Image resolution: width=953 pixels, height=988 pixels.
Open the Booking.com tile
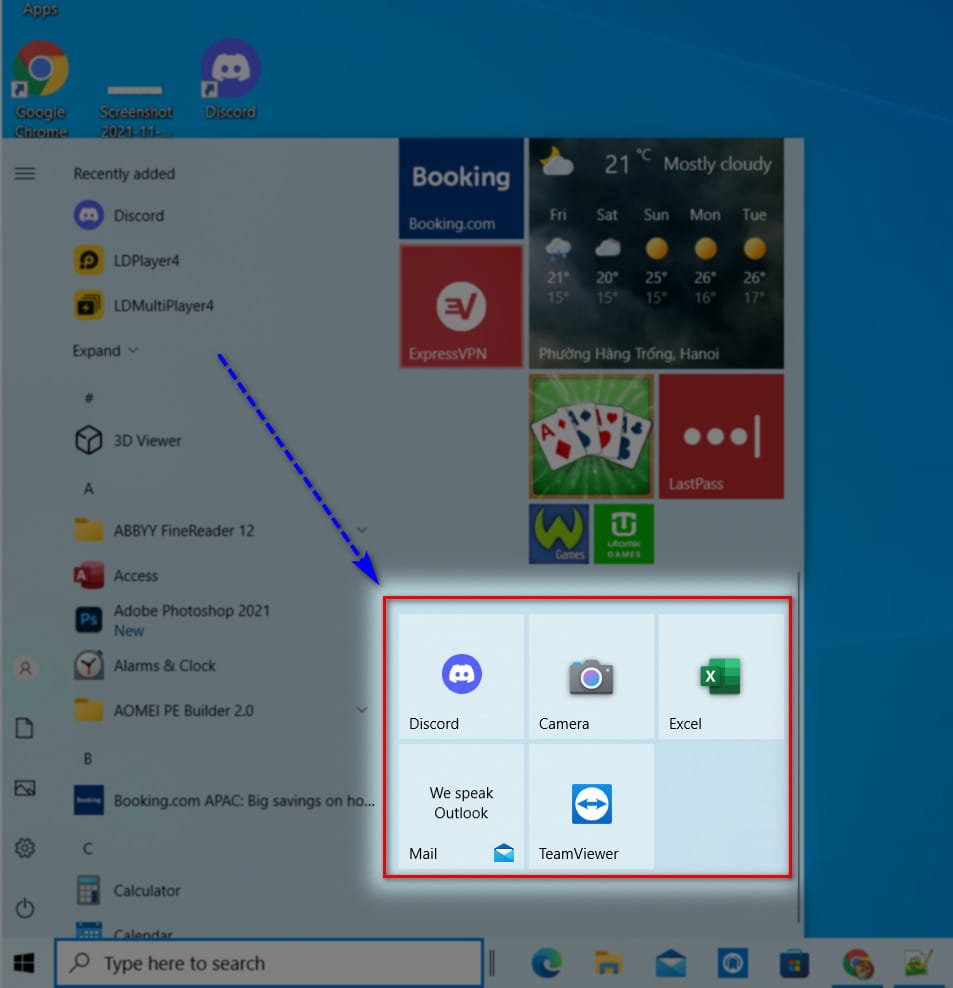(x=461, y=188)
